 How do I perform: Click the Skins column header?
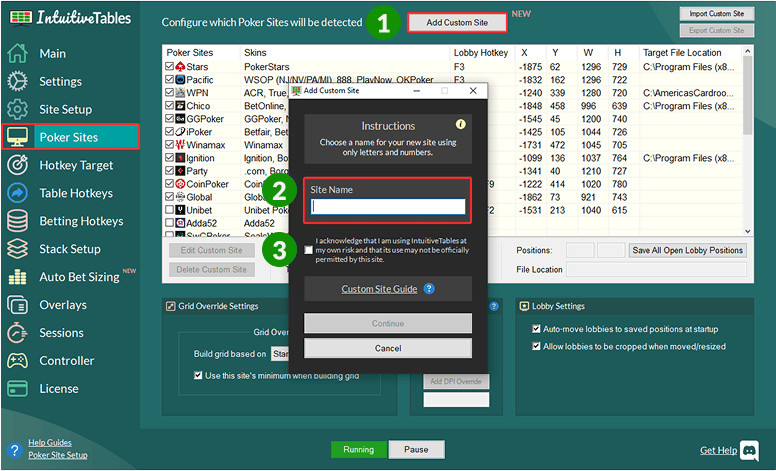pos(255,52)
